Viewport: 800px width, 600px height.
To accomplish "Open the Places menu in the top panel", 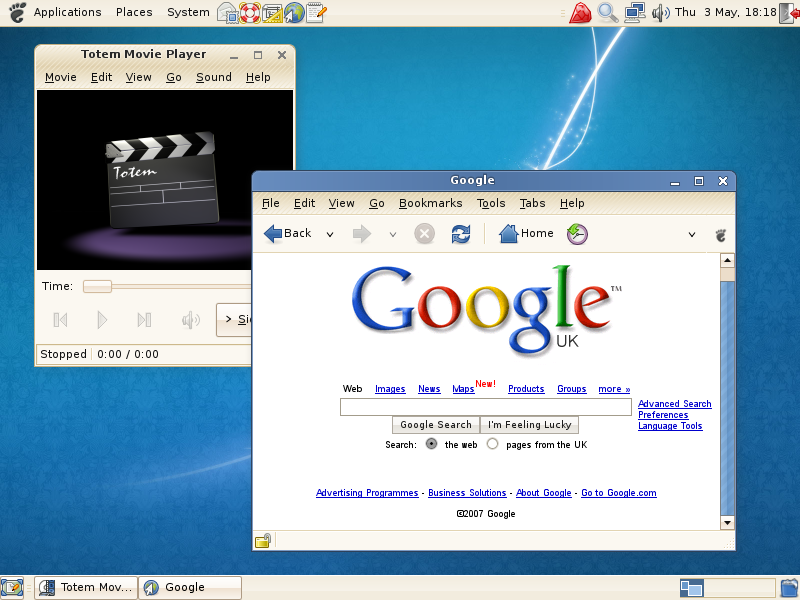I will [x=134, y=12].
